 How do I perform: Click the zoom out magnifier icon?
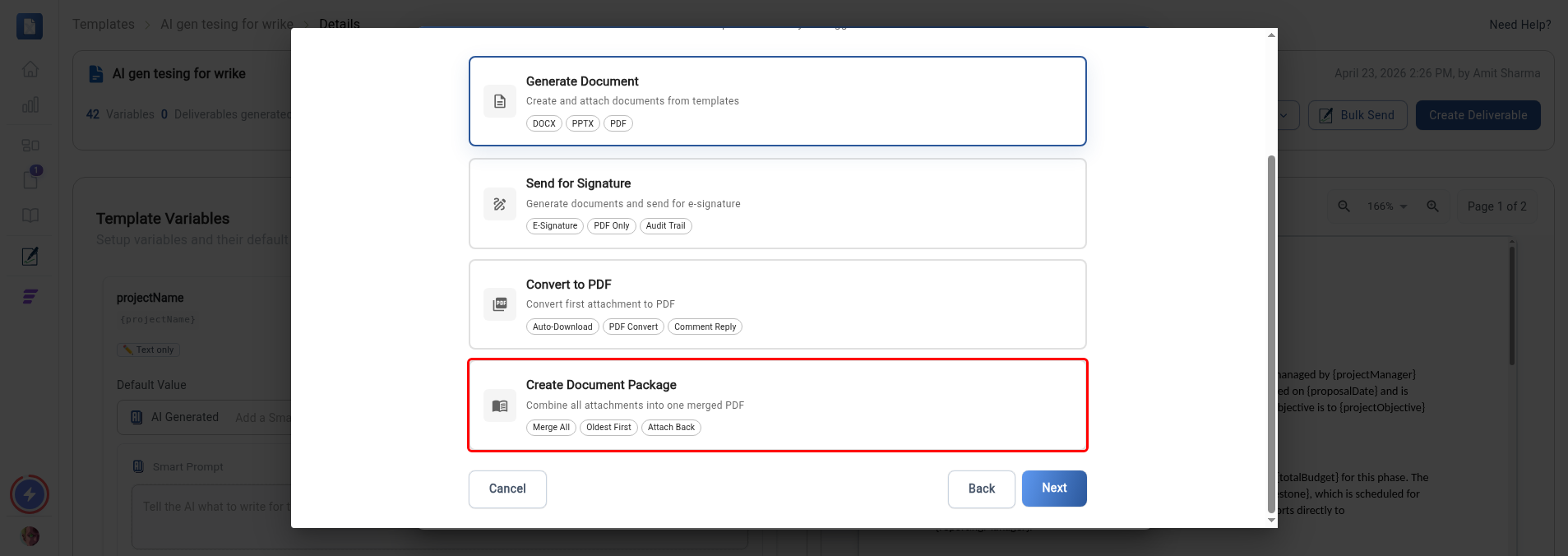(1344, 206)
